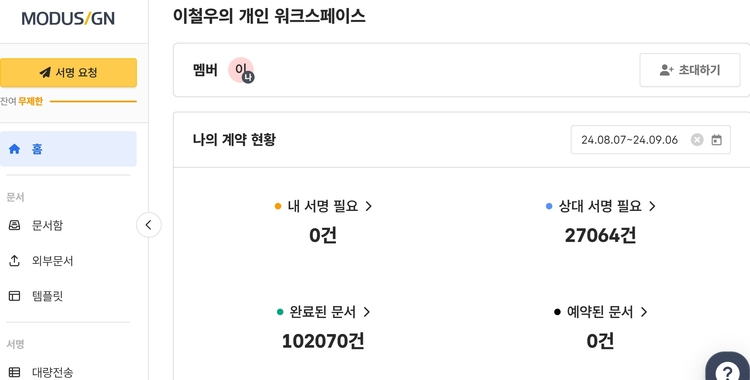The image size is (750, 380).
Task: Open 예약된 문서 link
Action: (x=600, y=312)
